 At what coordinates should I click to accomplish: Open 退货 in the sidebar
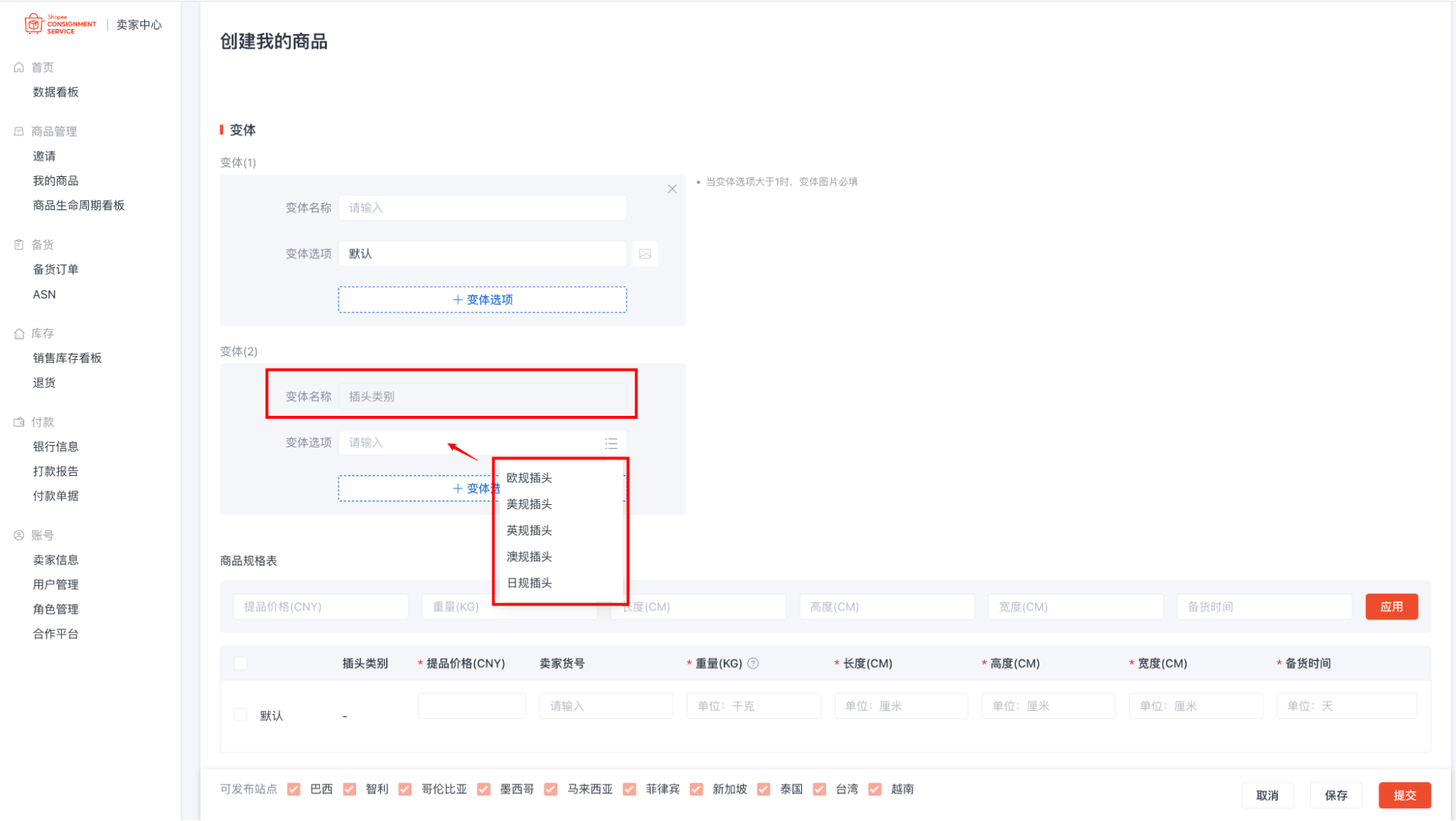pos(44,383)
